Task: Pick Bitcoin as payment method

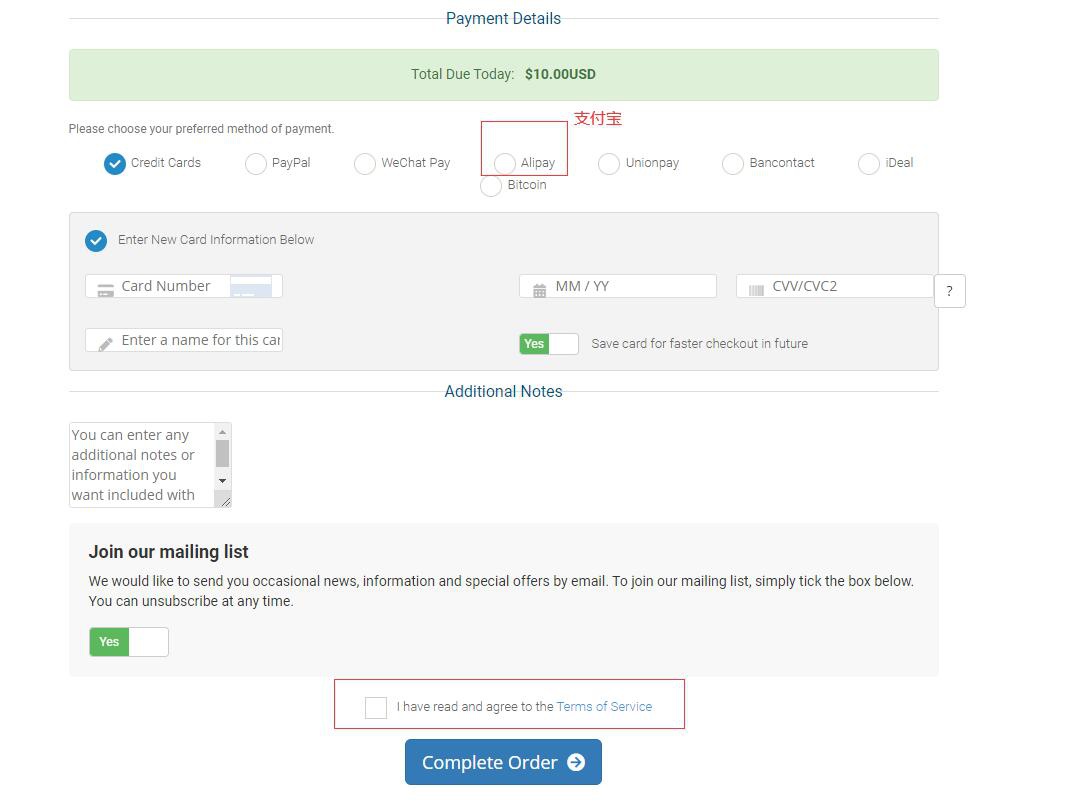Action: point(491,186)
